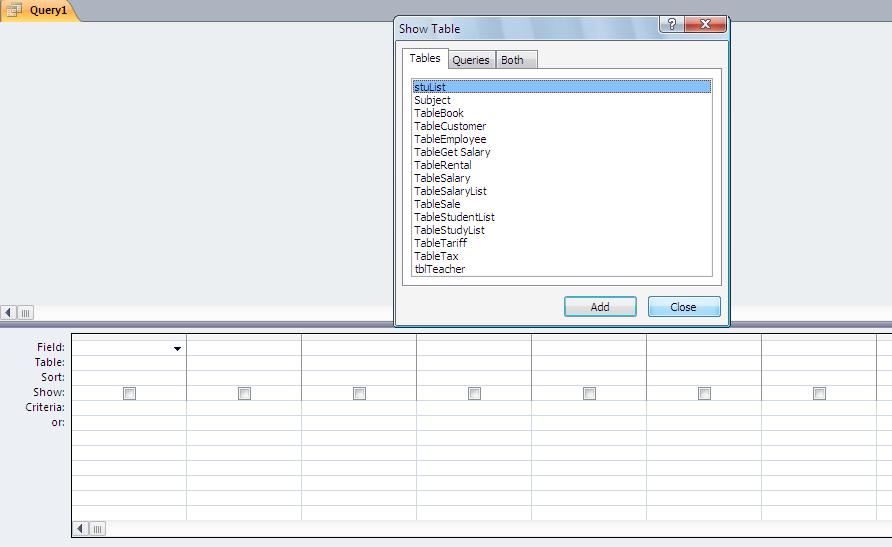Toggle Show checkbox in fifth grid column
The height and width of the screenshot is (547, 892).
[x=589, y=393]
